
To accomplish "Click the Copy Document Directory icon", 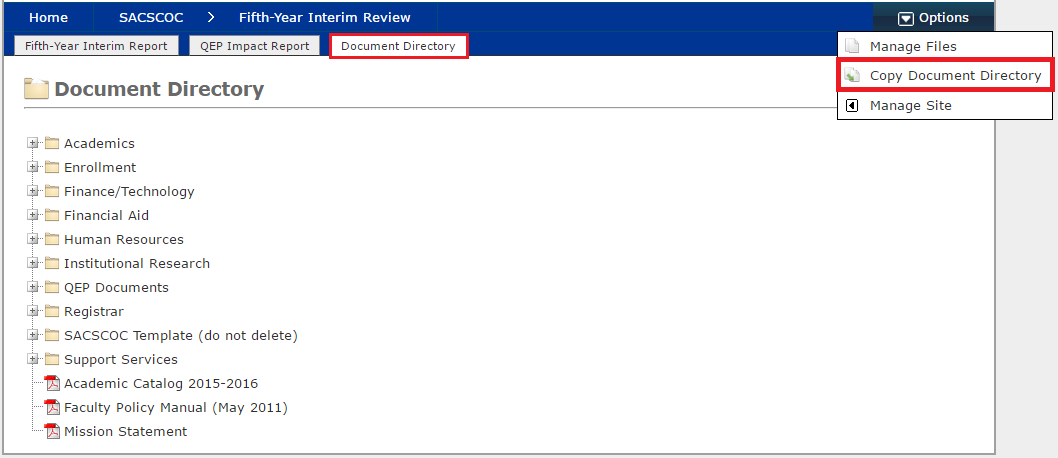I will pyautogui.click(x=852, y=76).
